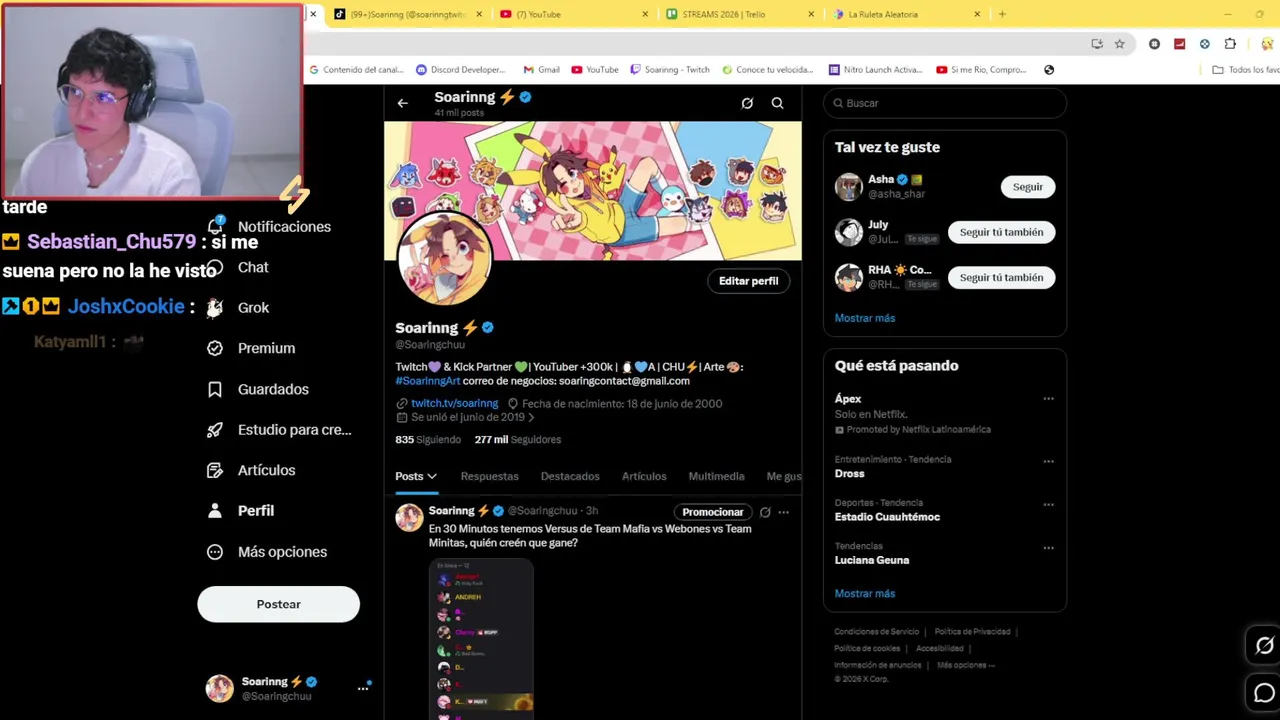The width and height of the screenshot is (1280, 720).
Task: Click the back arrow beside Soarinng header
Action: click(402, 103)
